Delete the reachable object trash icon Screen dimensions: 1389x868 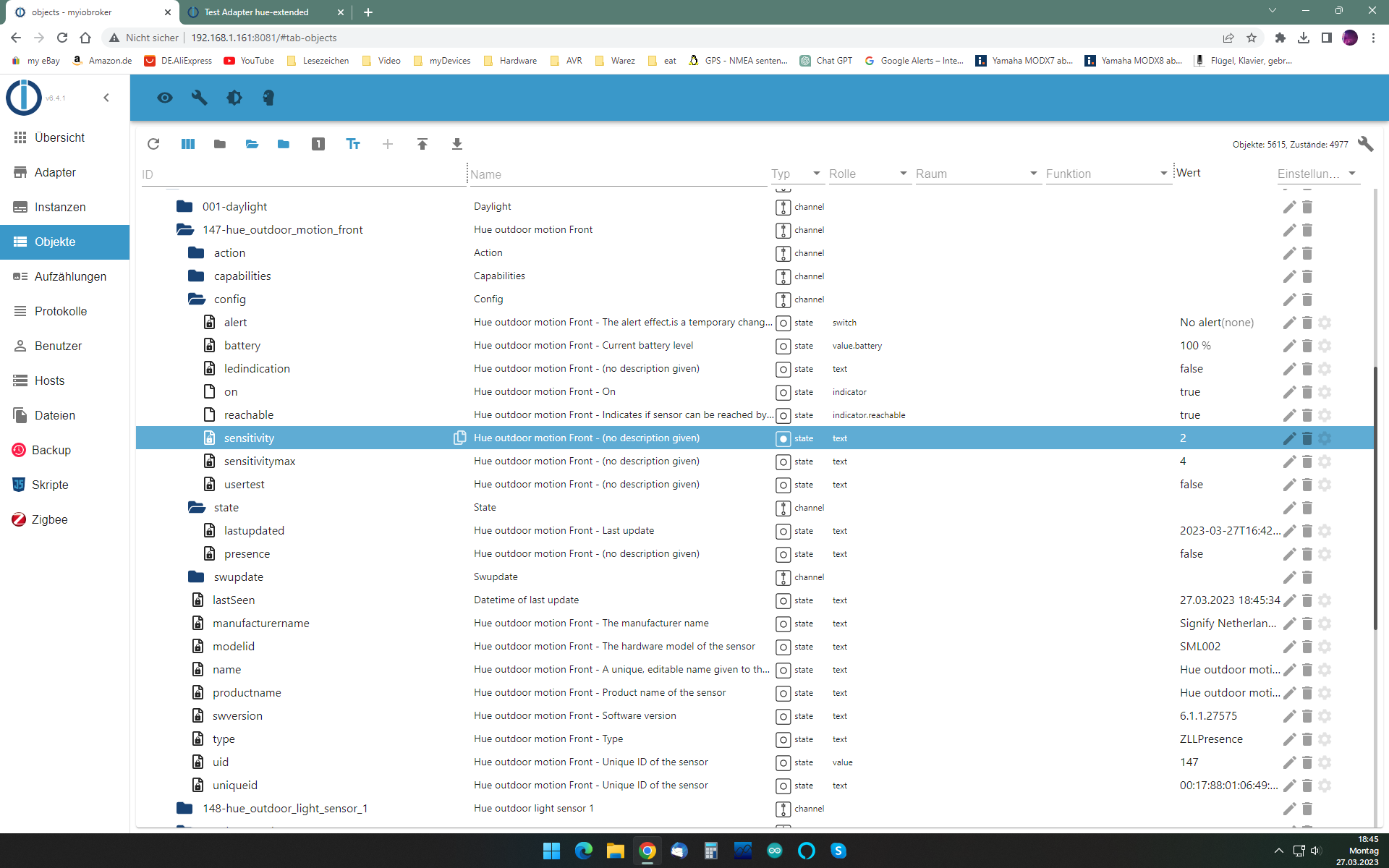(1307, 415)
